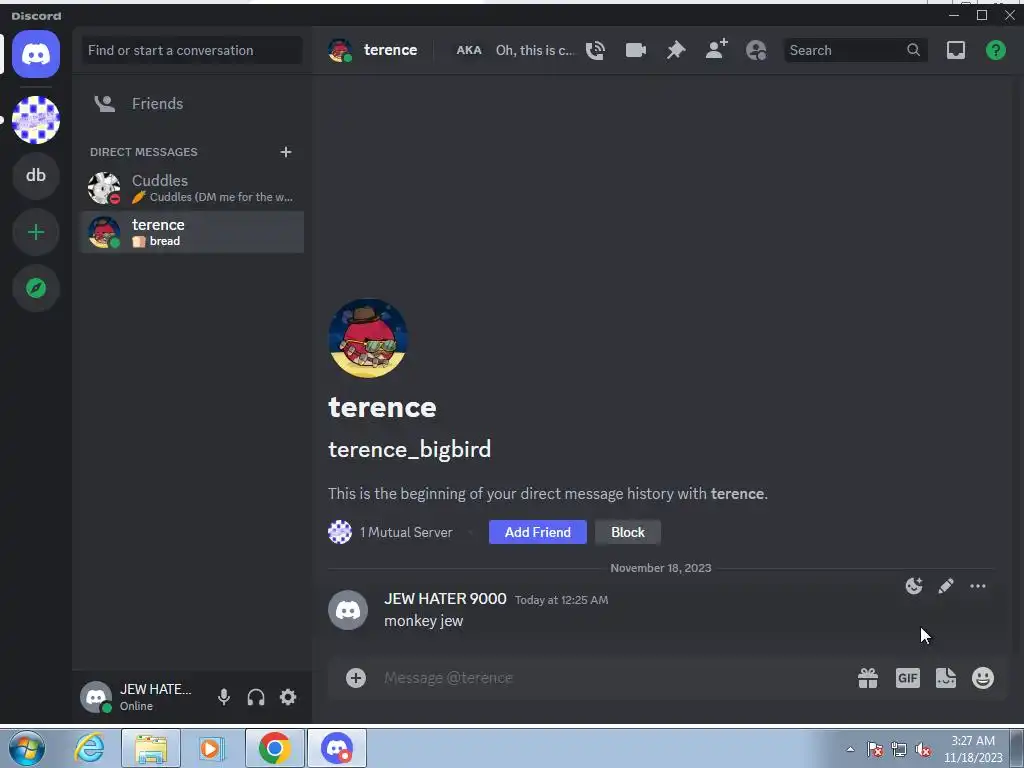
Task: Open Explore Discoverable Servers compass
Action: 36,288
